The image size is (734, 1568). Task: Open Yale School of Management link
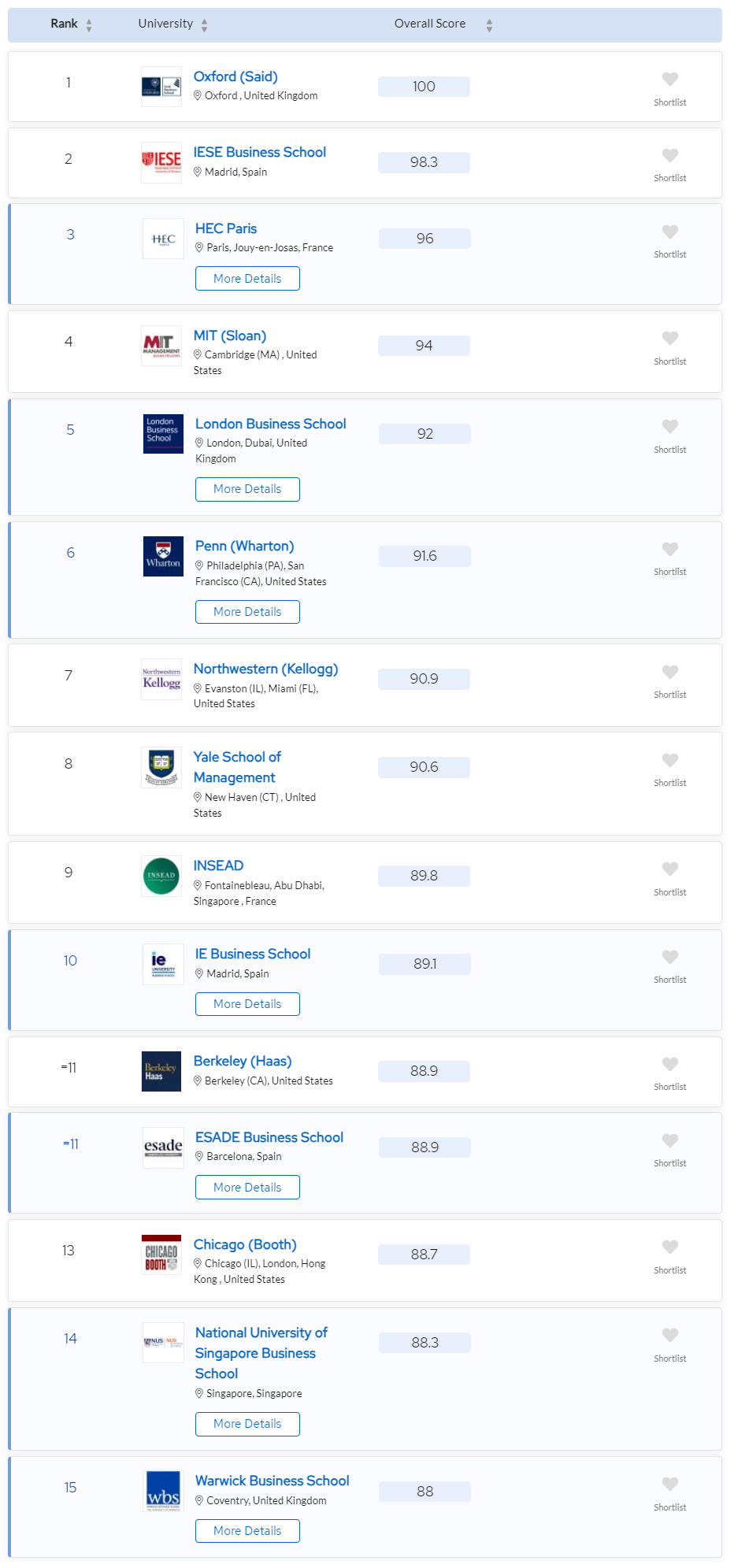(237, 767)
